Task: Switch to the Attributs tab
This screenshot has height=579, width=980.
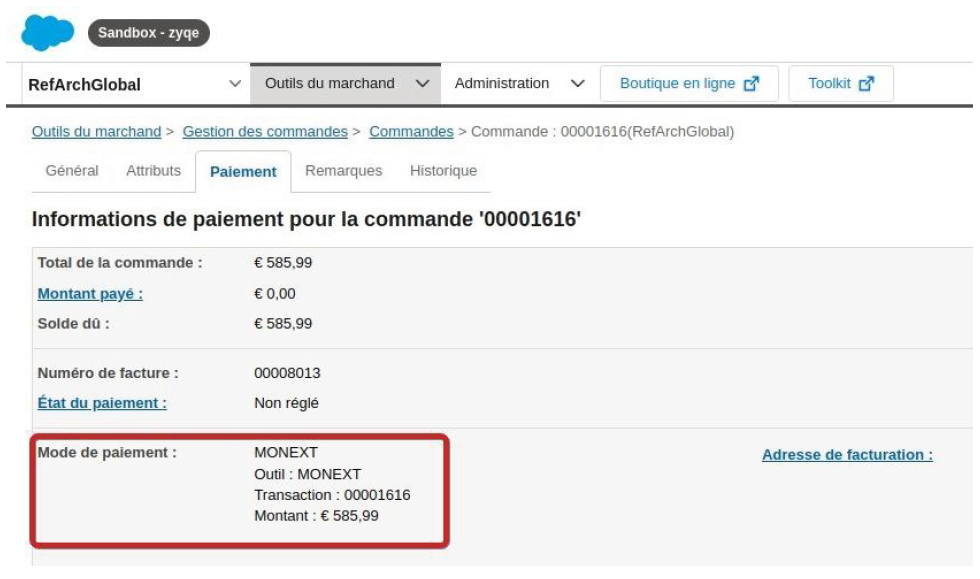Action: coord(154,171)
